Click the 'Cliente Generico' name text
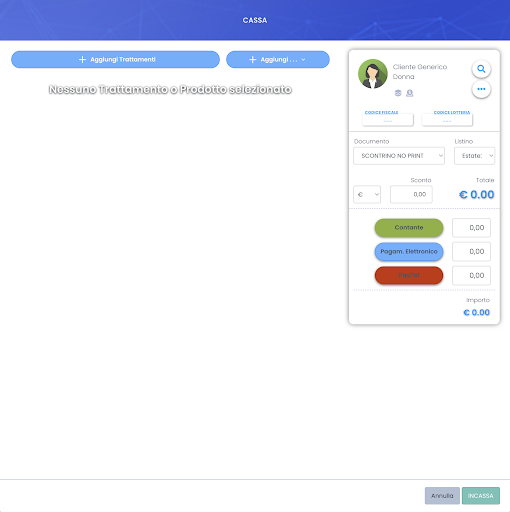510x512 pixels. (x=420, y=67)
